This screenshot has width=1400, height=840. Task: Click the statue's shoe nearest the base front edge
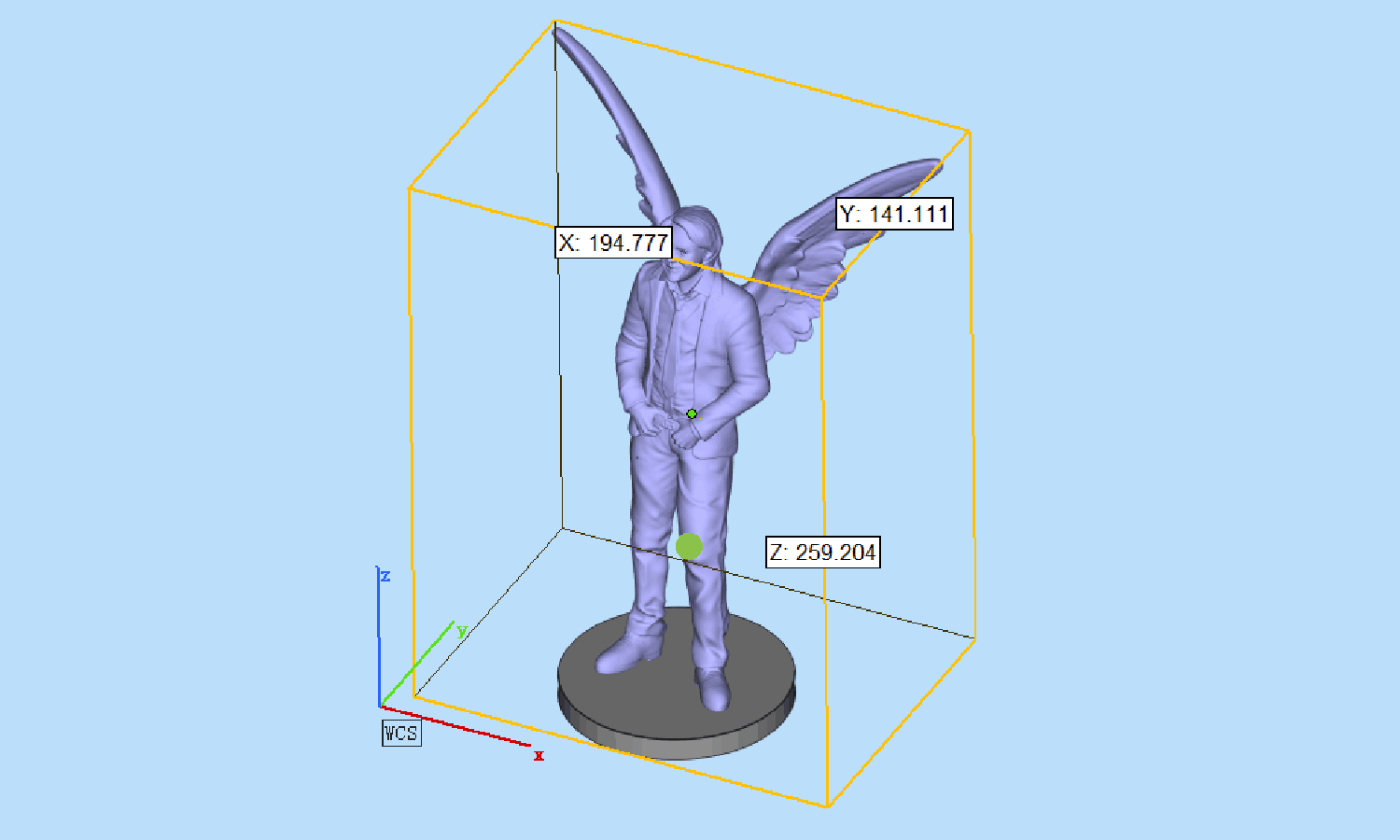tap(712, 689)
